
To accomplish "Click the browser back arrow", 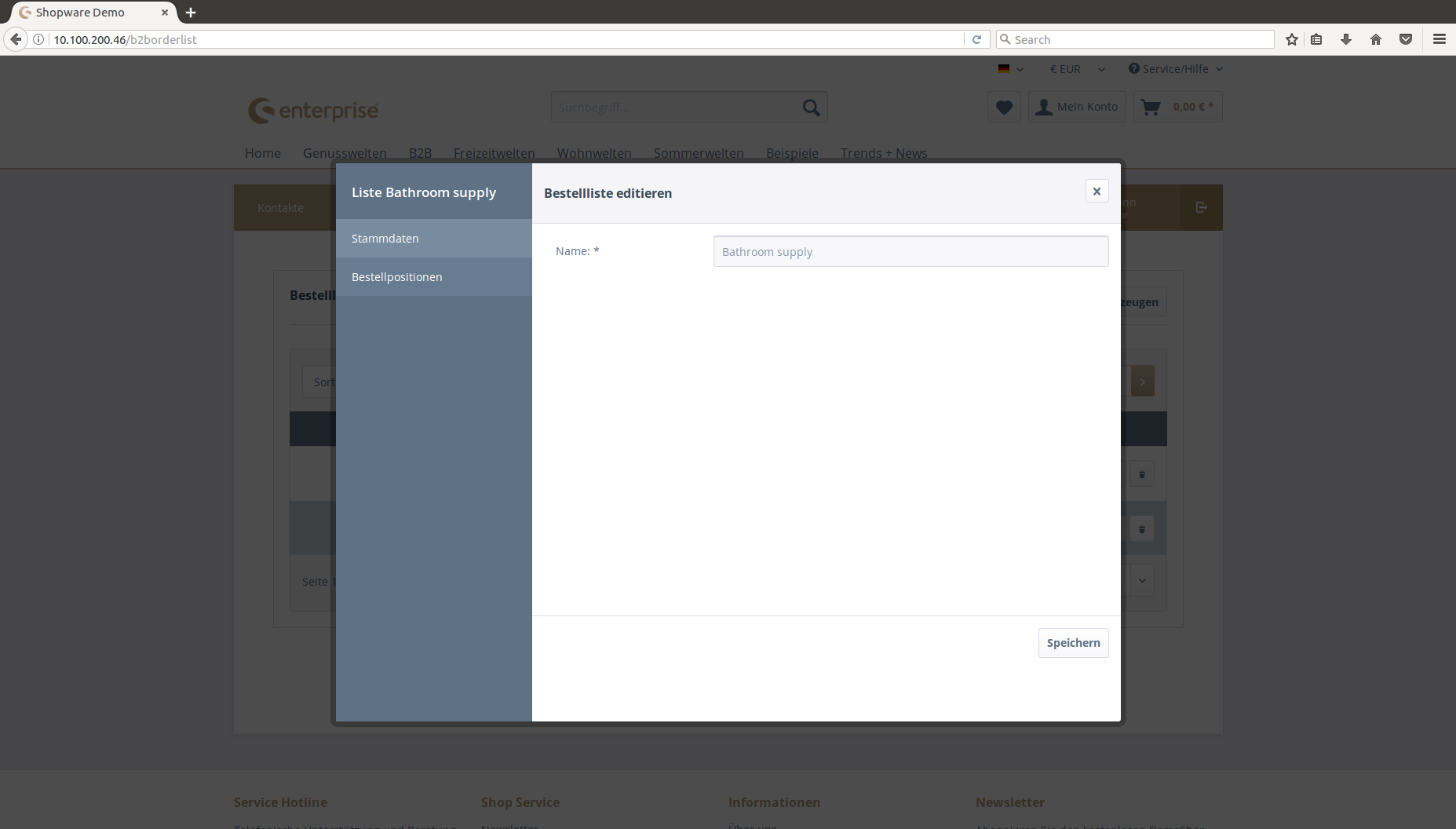I will 16,39.
